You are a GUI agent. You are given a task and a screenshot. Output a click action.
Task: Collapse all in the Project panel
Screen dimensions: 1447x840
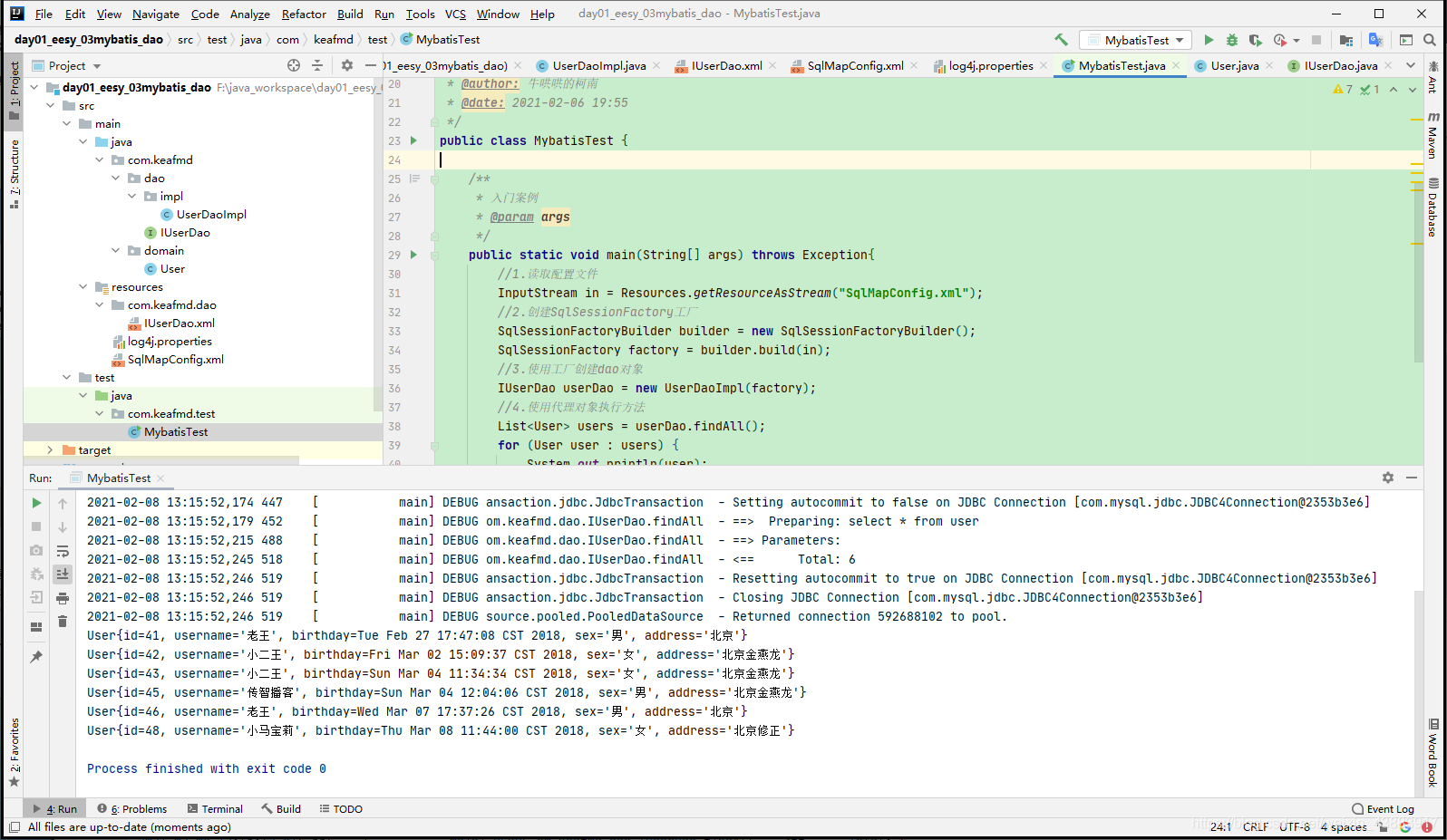point(317,65)
